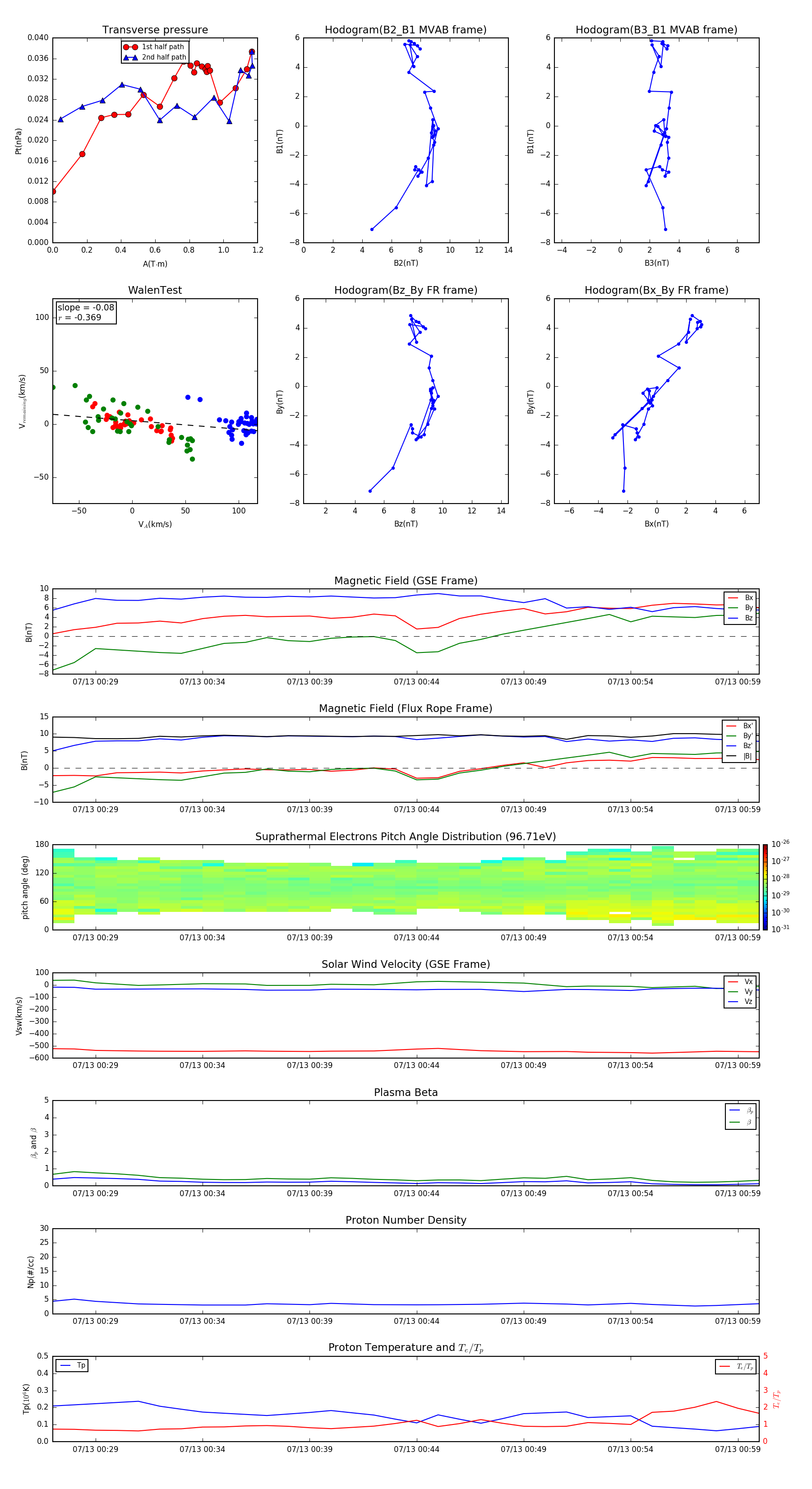Select 'Vy' in the solar wind legend
The height and width of the screenshot is (1489, 812).
740,991
